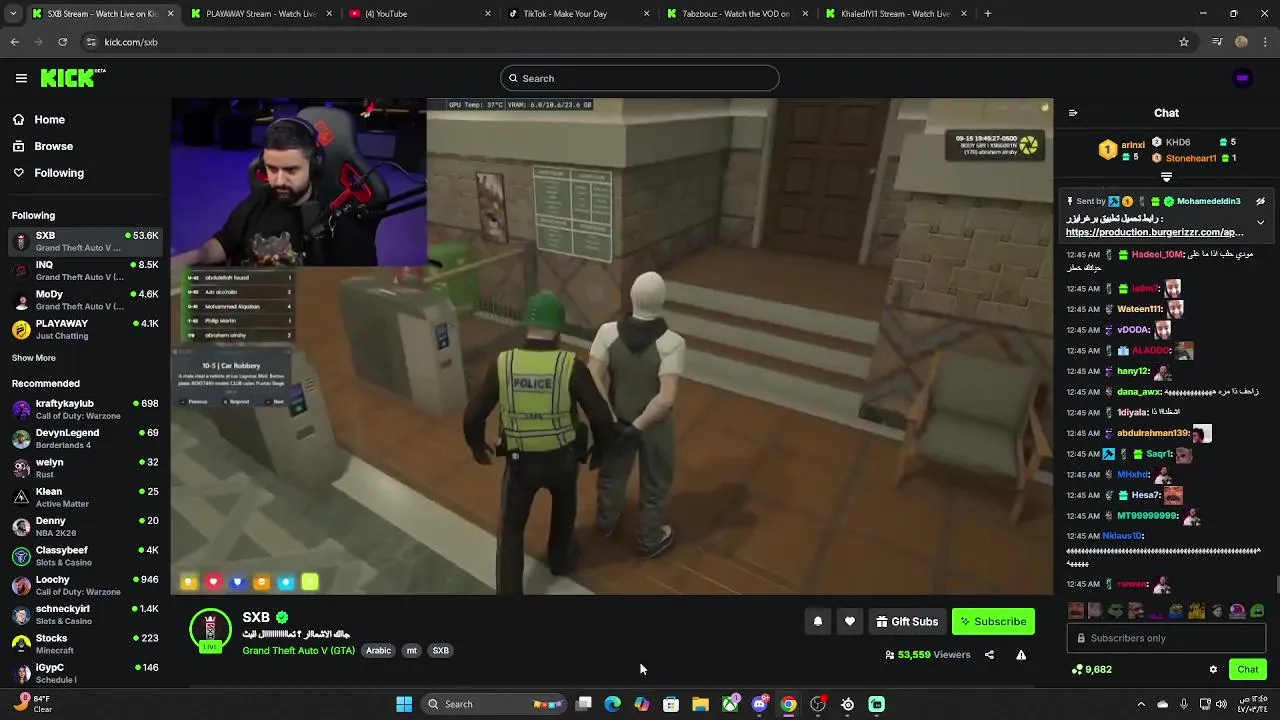This screenshot has height=720, width=1280.
Task: Switch to the 7abzbouz VOD browser tab
Action: coord(737,14)
